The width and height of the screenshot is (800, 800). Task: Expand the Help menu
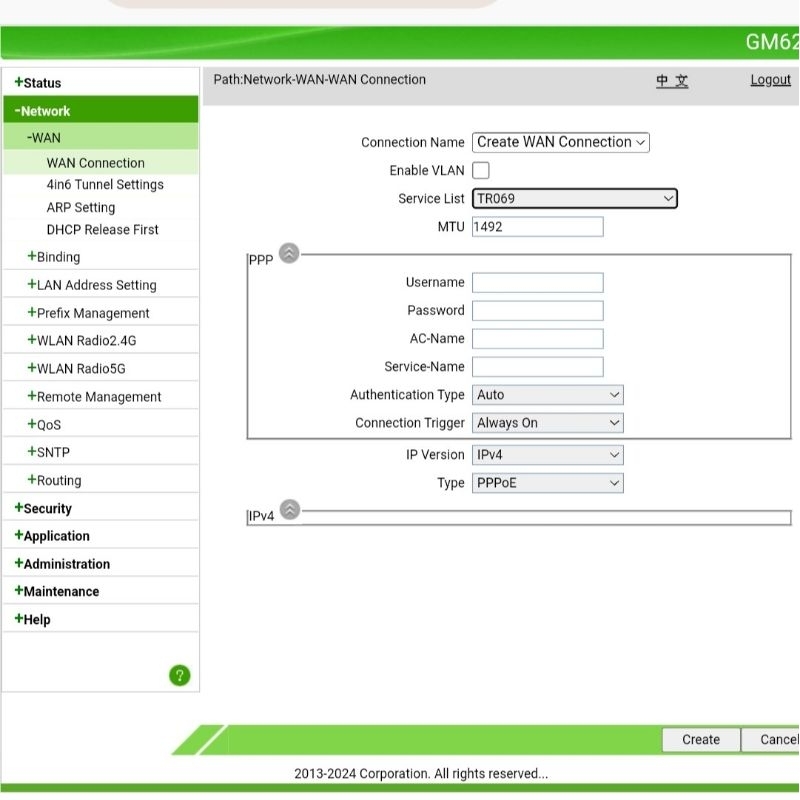33,619
